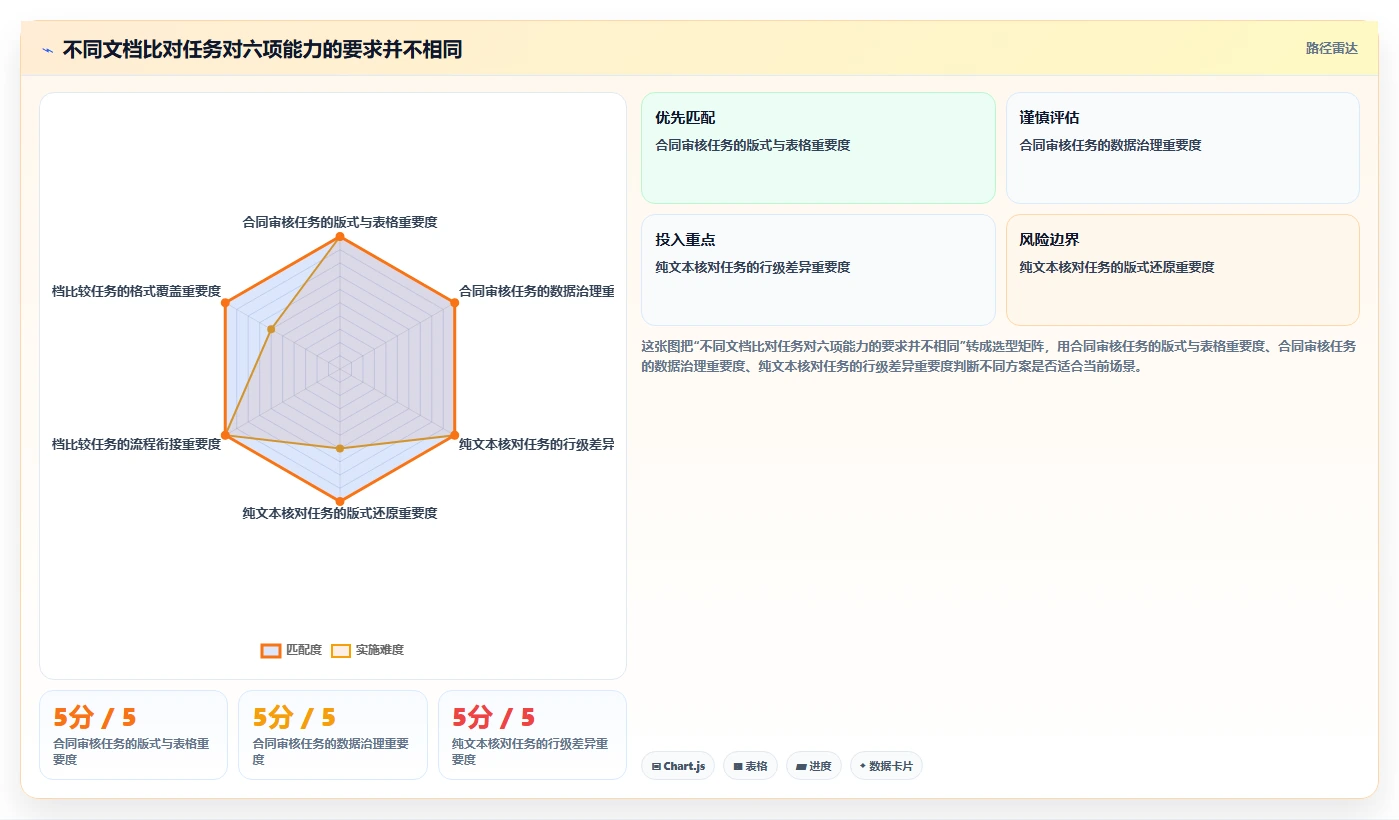Click the 数据卡片 tag icon
The height and width of the screenshot is (820, 1399).
pos(863,766)
